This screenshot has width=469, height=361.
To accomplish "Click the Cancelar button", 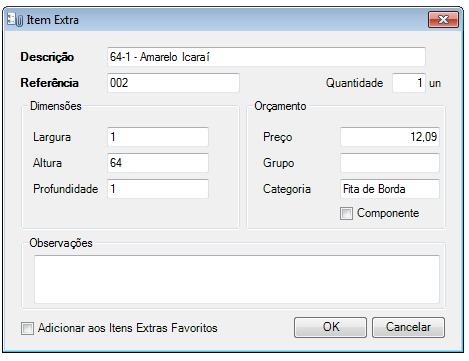I will point(408,327).
